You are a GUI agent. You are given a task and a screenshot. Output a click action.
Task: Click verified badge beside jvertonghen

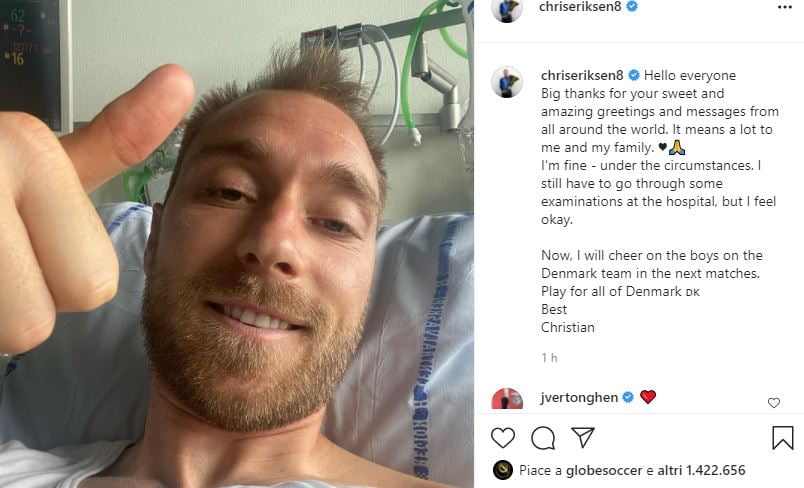point(628,397)
